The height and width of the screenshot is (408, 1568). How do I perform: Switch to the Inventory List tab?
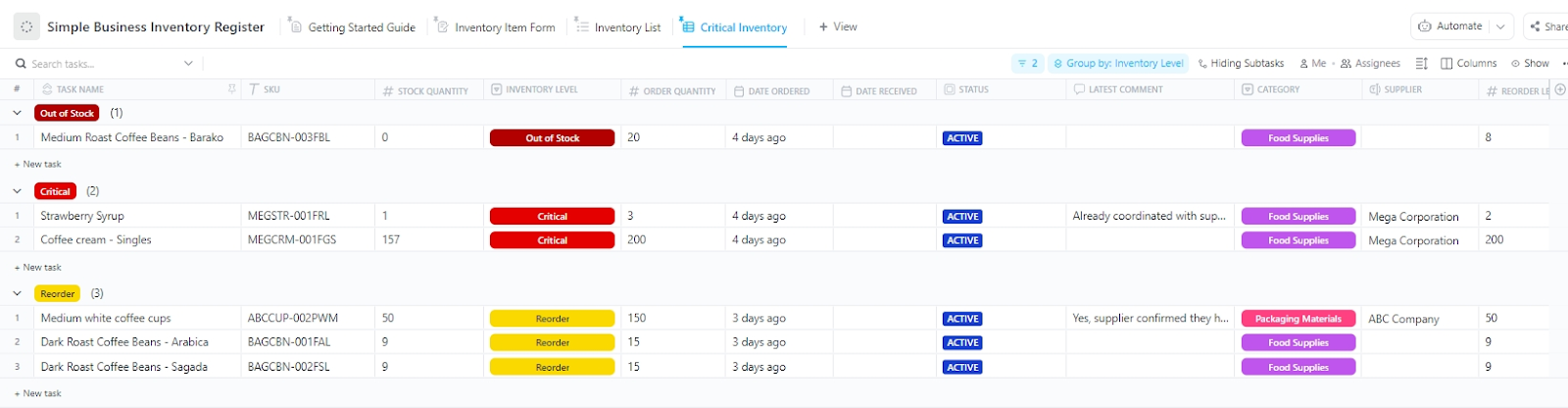(617, 27)
